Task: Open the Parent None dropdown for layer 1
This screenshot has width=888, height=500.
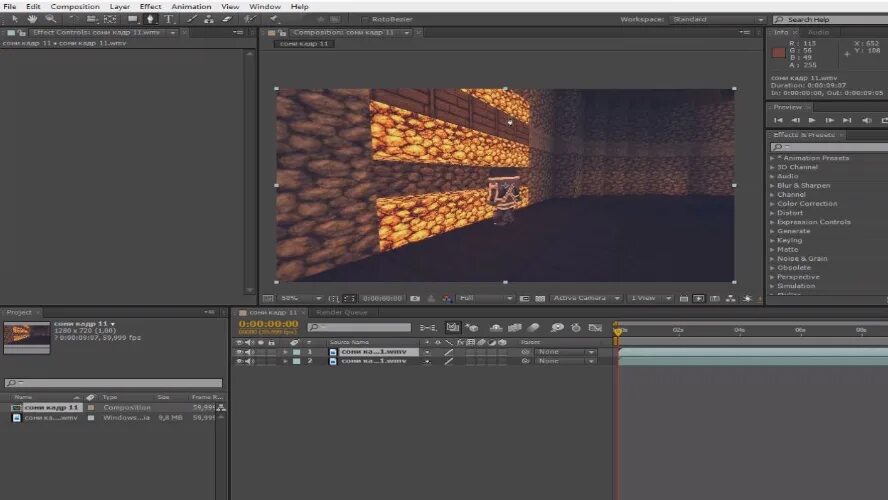Action: point(565,352)
